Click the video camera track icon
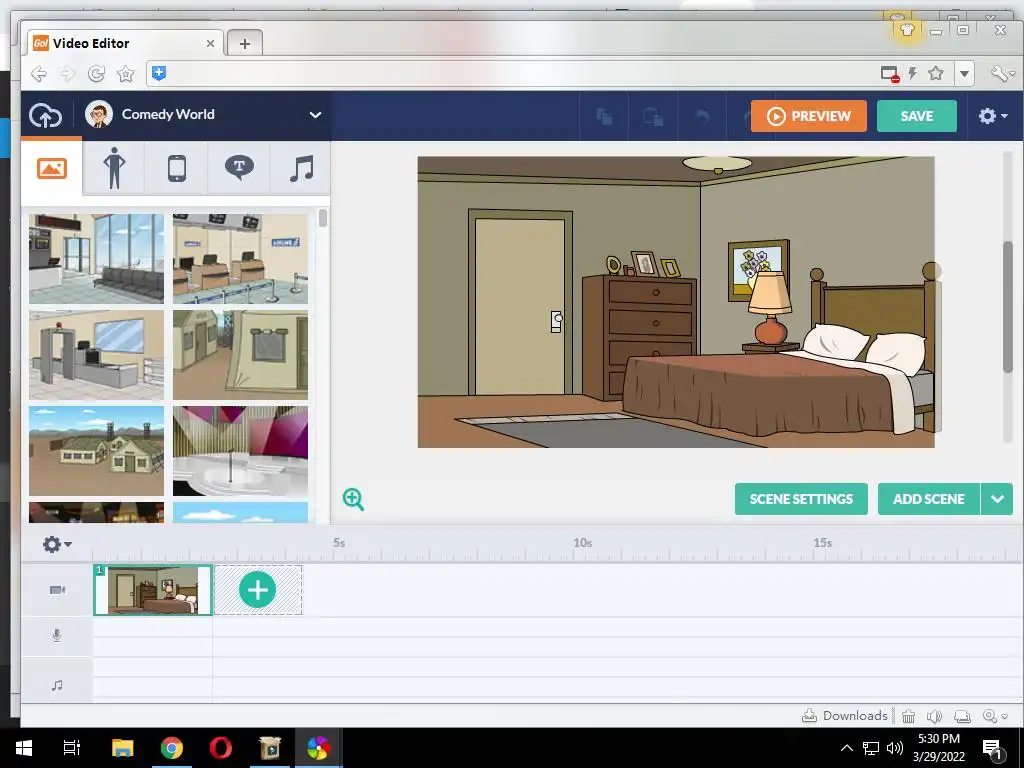The height and width of the screenshot is (768, 1024). click(x=57, y=590)
